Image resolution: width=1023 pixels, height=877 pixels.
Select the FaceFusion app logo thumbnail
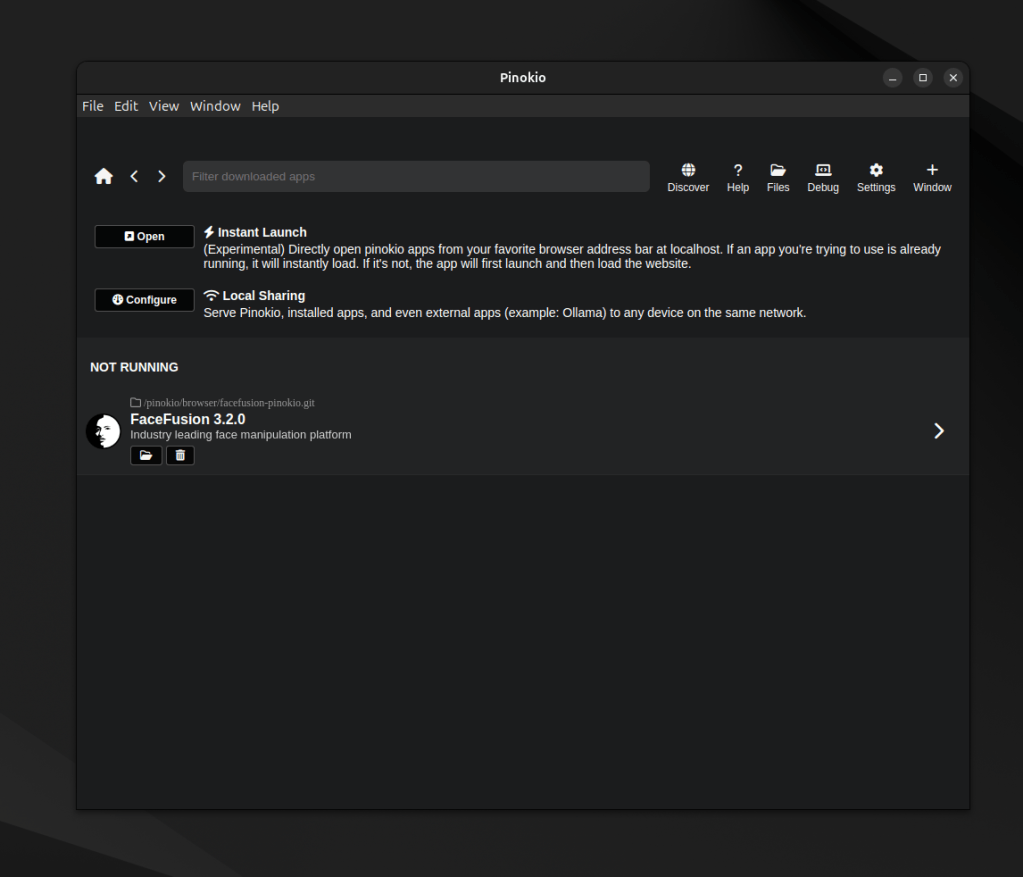(103, 431)
